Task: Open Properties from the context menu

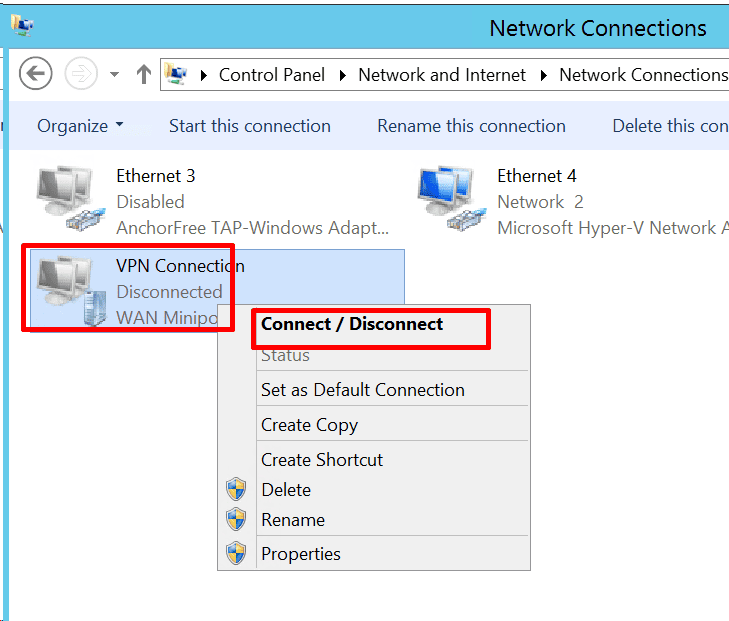Action: (x=301, y=554)
